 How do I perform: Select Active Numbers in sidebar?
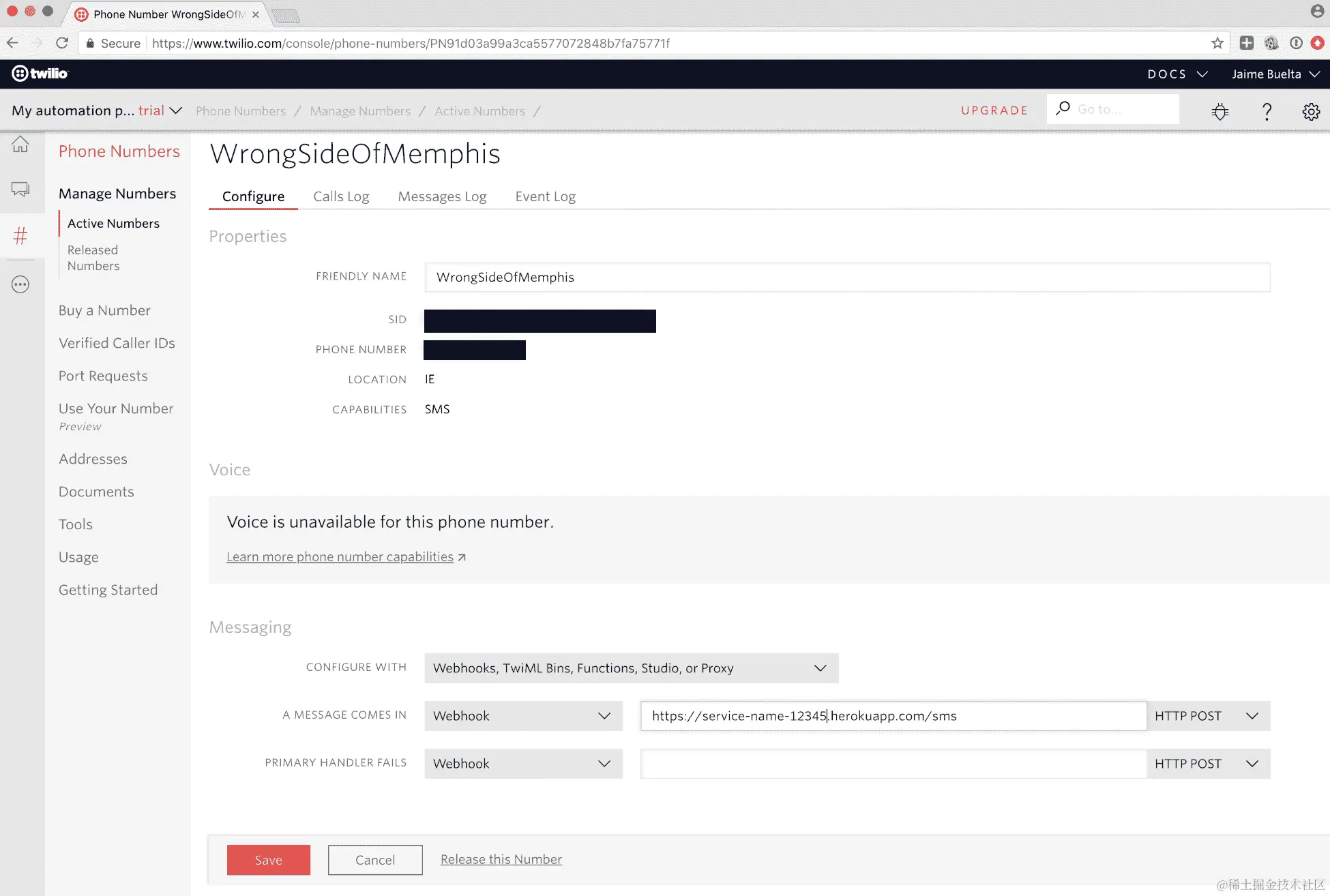(x=113, y=223)
